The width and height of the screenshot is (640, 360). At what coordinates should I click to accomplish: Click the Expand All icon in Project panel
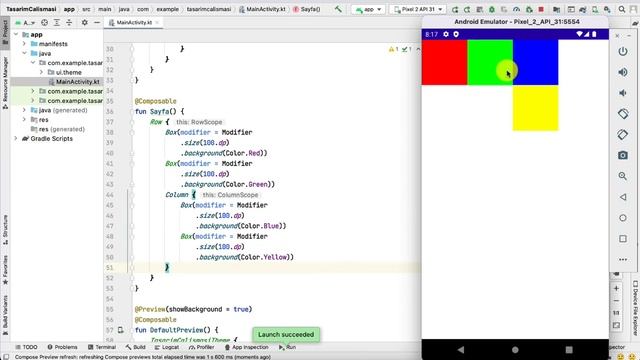point(57,23)
